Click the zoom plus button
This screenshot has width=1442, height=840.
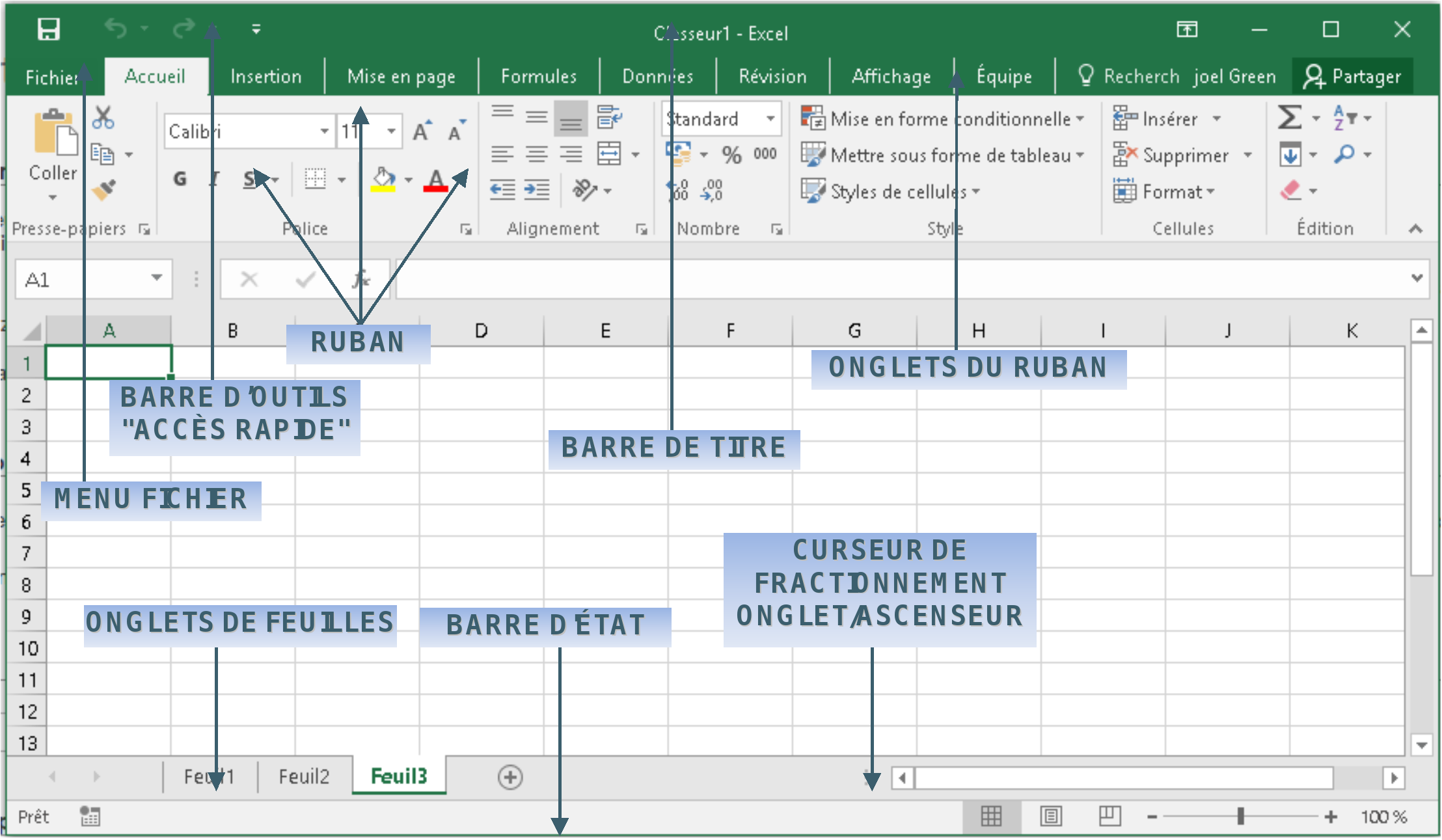click(x=1331, y=816)
